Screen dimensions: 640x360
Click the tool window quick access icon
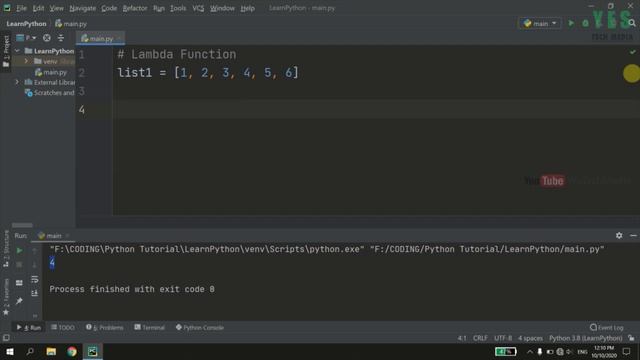tap(6, 338)
